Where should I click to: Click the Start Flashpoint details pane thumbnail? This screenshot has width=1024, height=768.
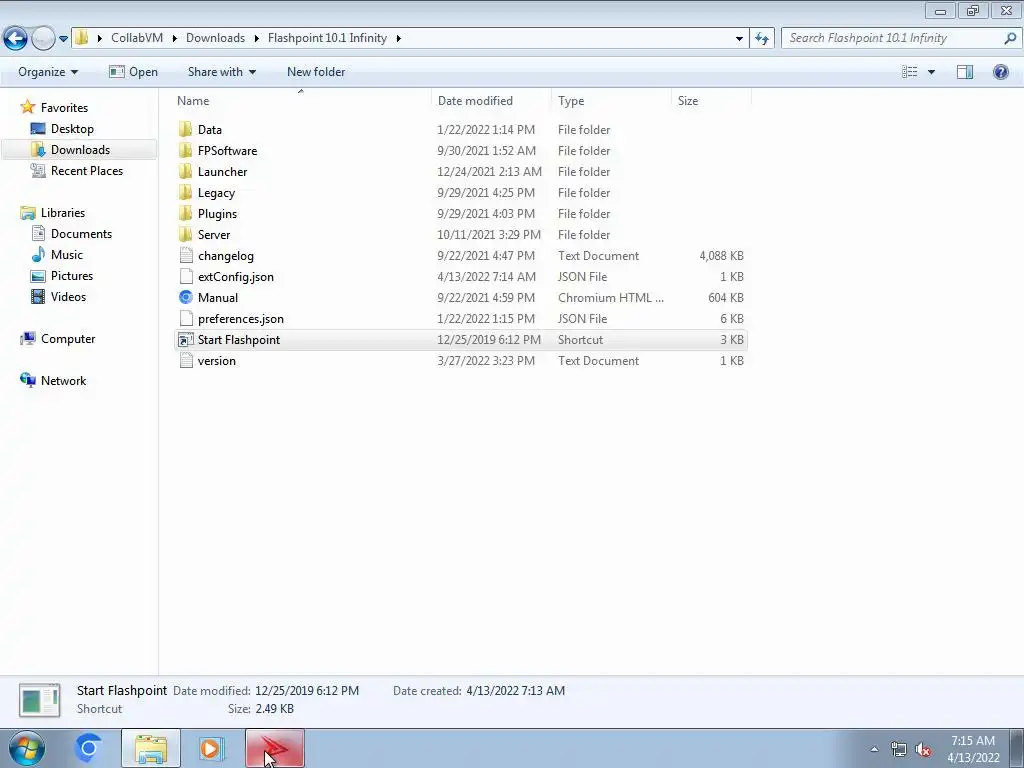[39, 700]
